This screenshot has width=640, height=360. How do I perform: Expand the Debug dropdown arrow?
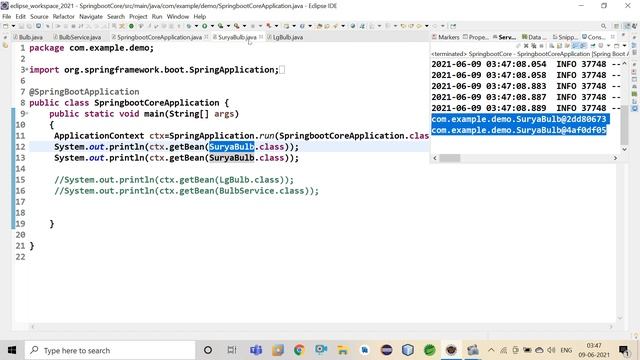click(196, 26)
